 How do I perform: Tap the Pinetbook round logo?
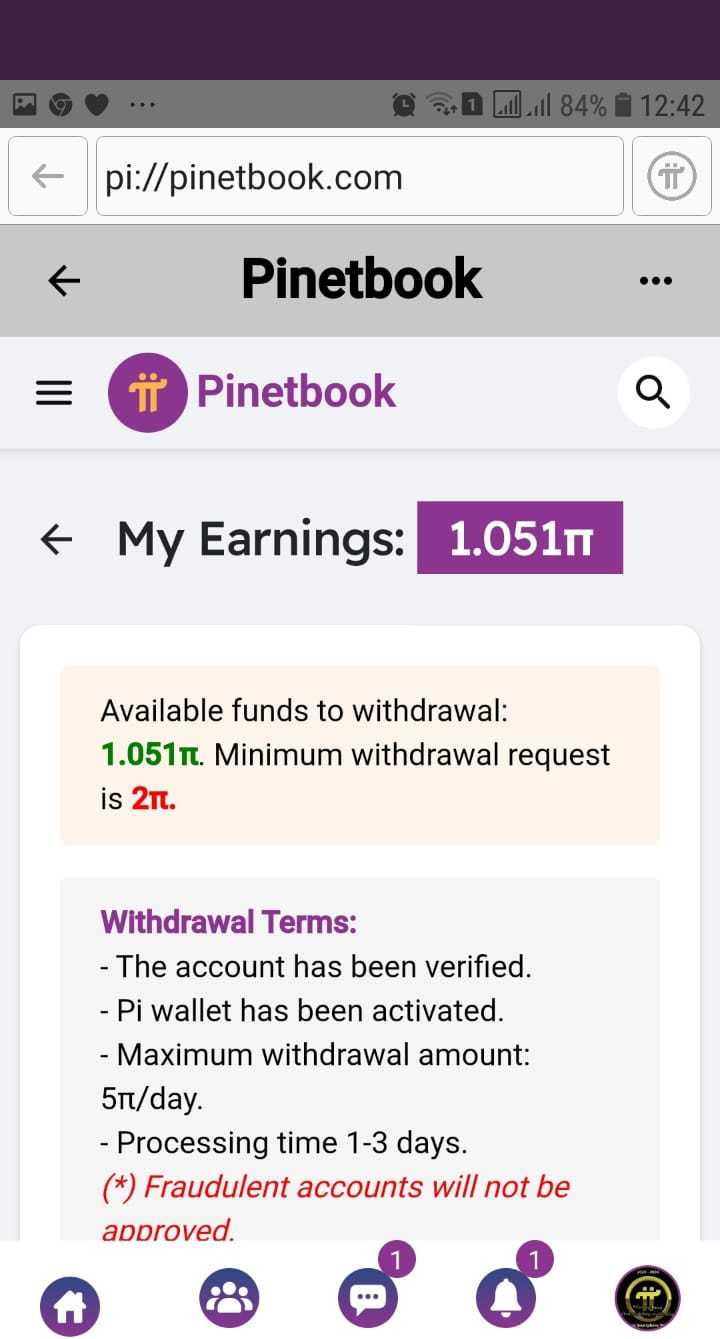147,392
